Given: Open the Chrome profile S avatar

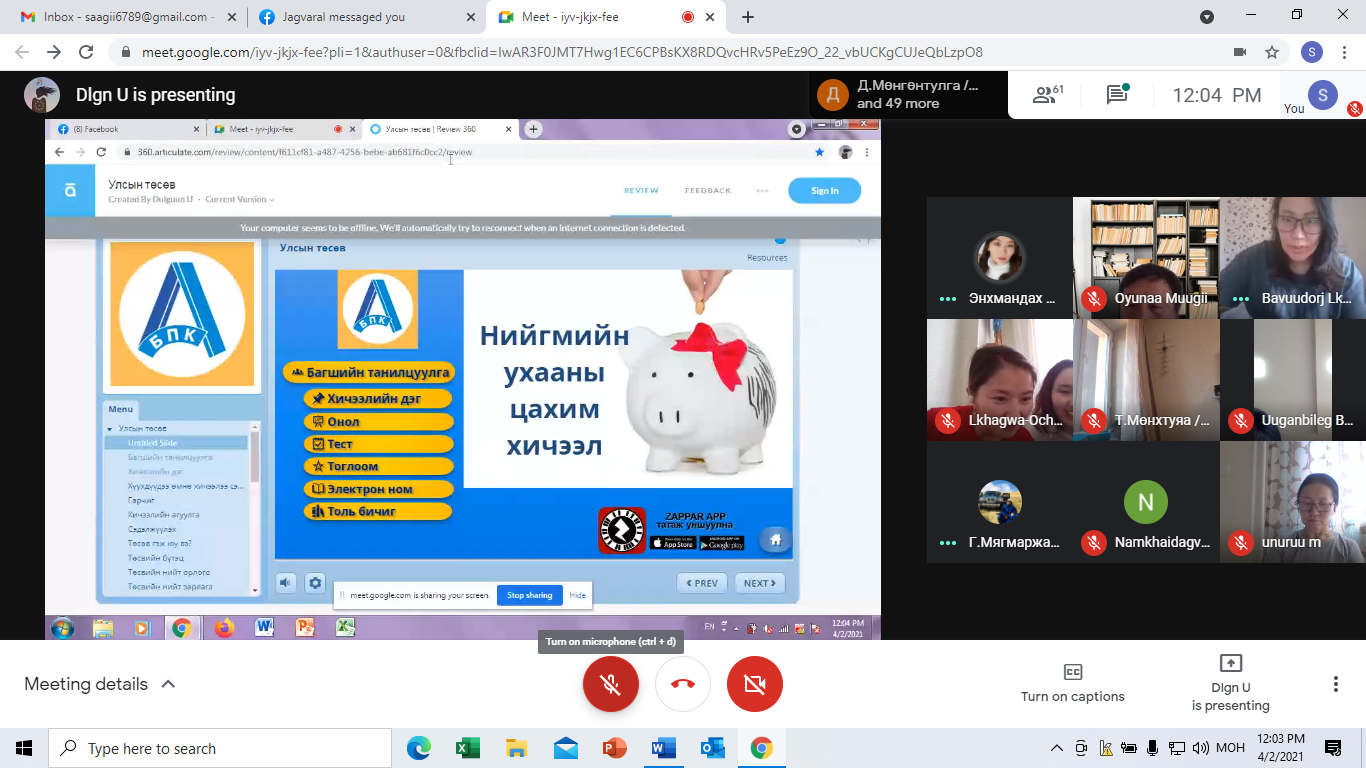Looking at the screenshot, I should click(1311, 52).
